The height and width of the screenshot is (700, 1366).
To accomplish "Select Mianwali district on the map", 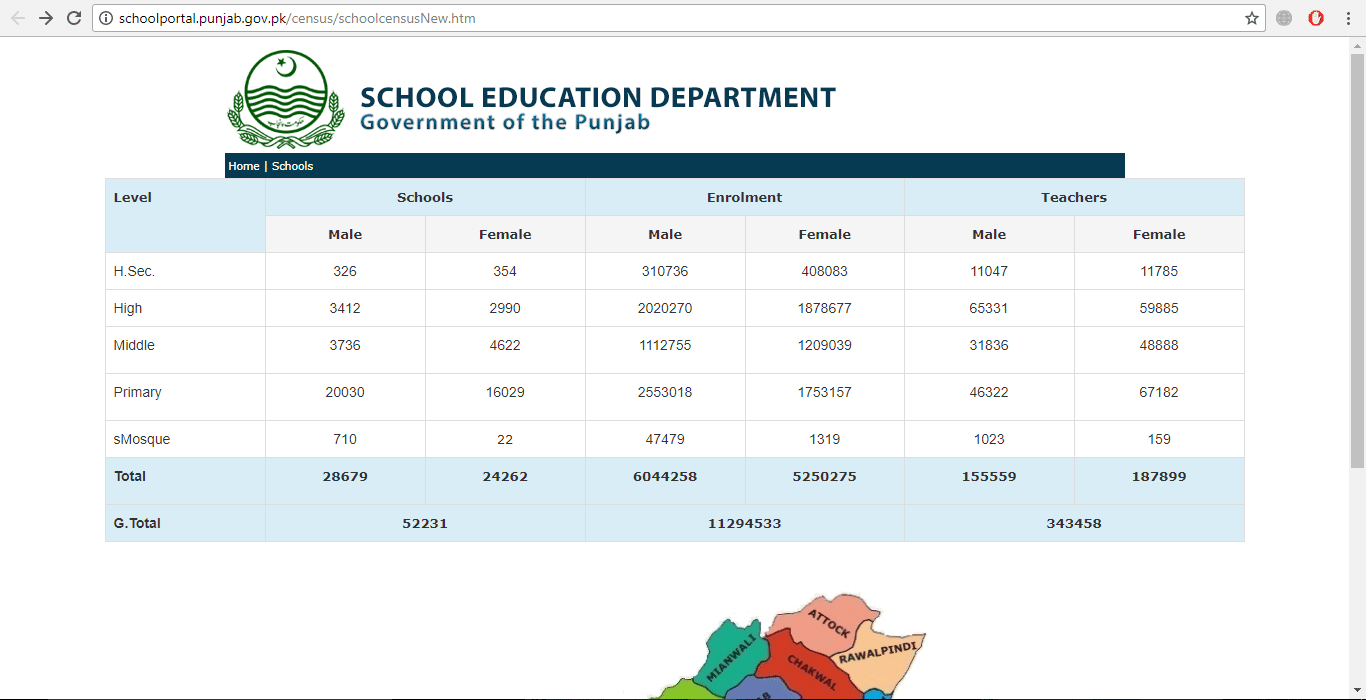I will click(733, 655).
